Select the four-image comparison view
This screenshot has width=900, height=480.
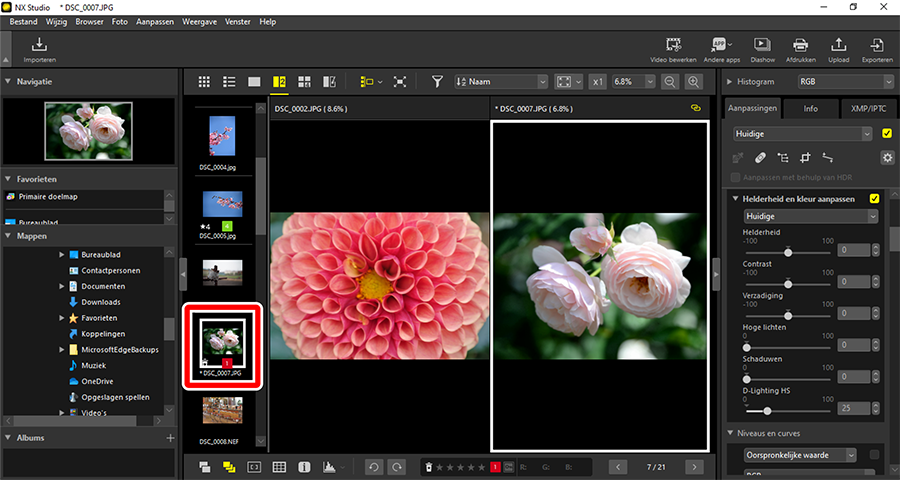coord(304,82)
